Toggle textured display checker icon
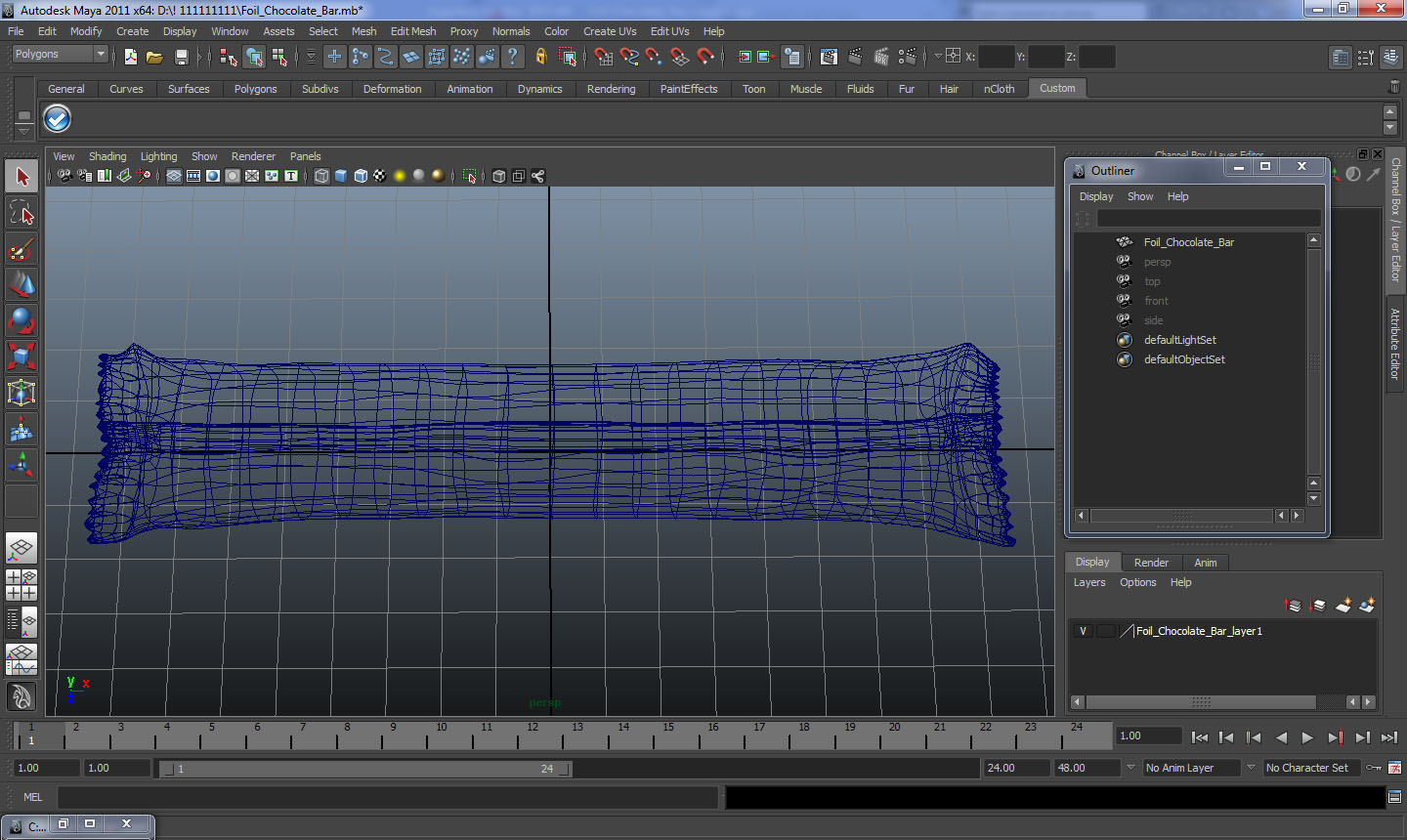1407x840 pixels. [x=380, y=176]
